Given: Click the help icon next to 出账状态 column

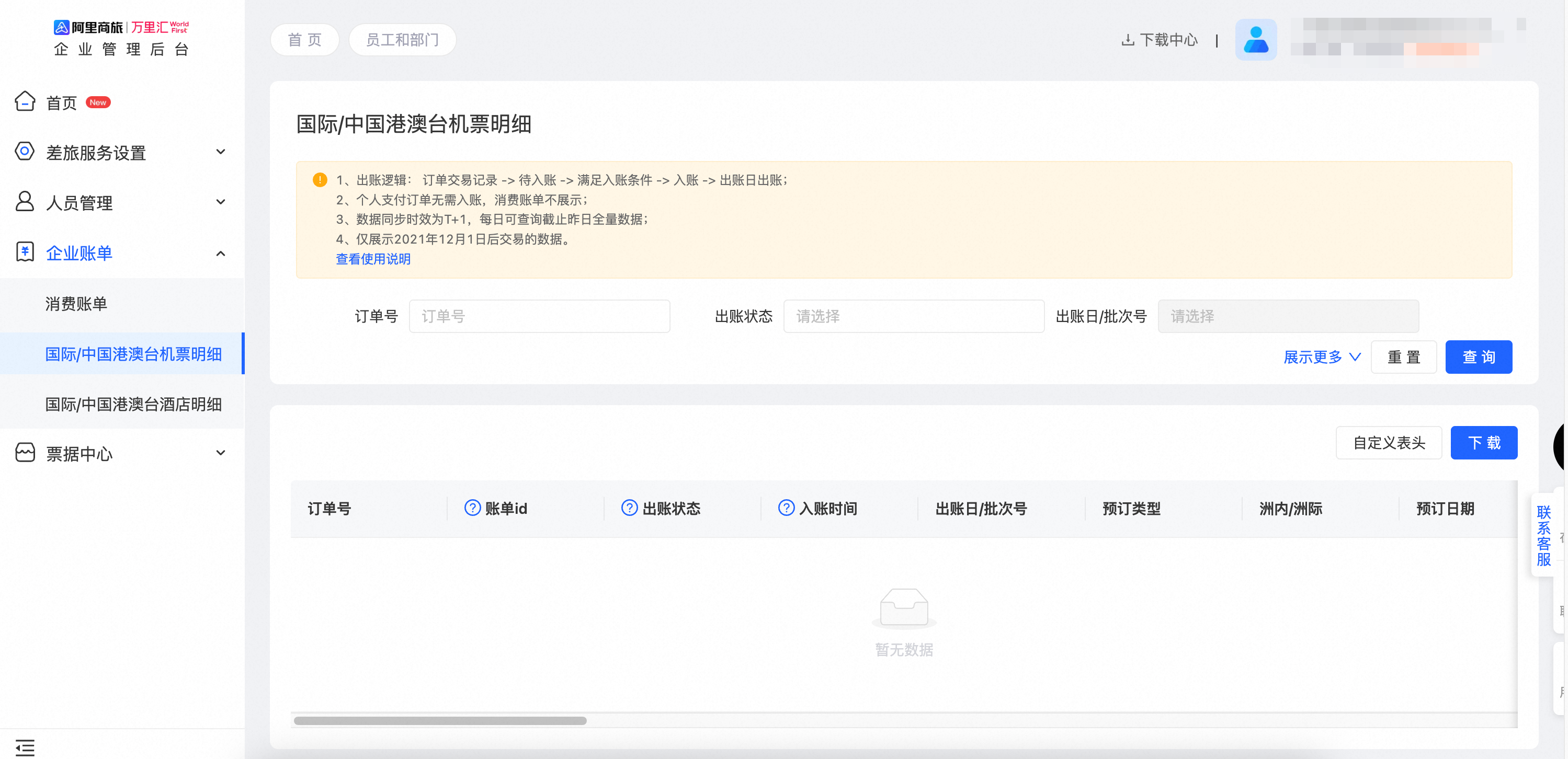Looking at the screenshot, I should coord(629,508).
